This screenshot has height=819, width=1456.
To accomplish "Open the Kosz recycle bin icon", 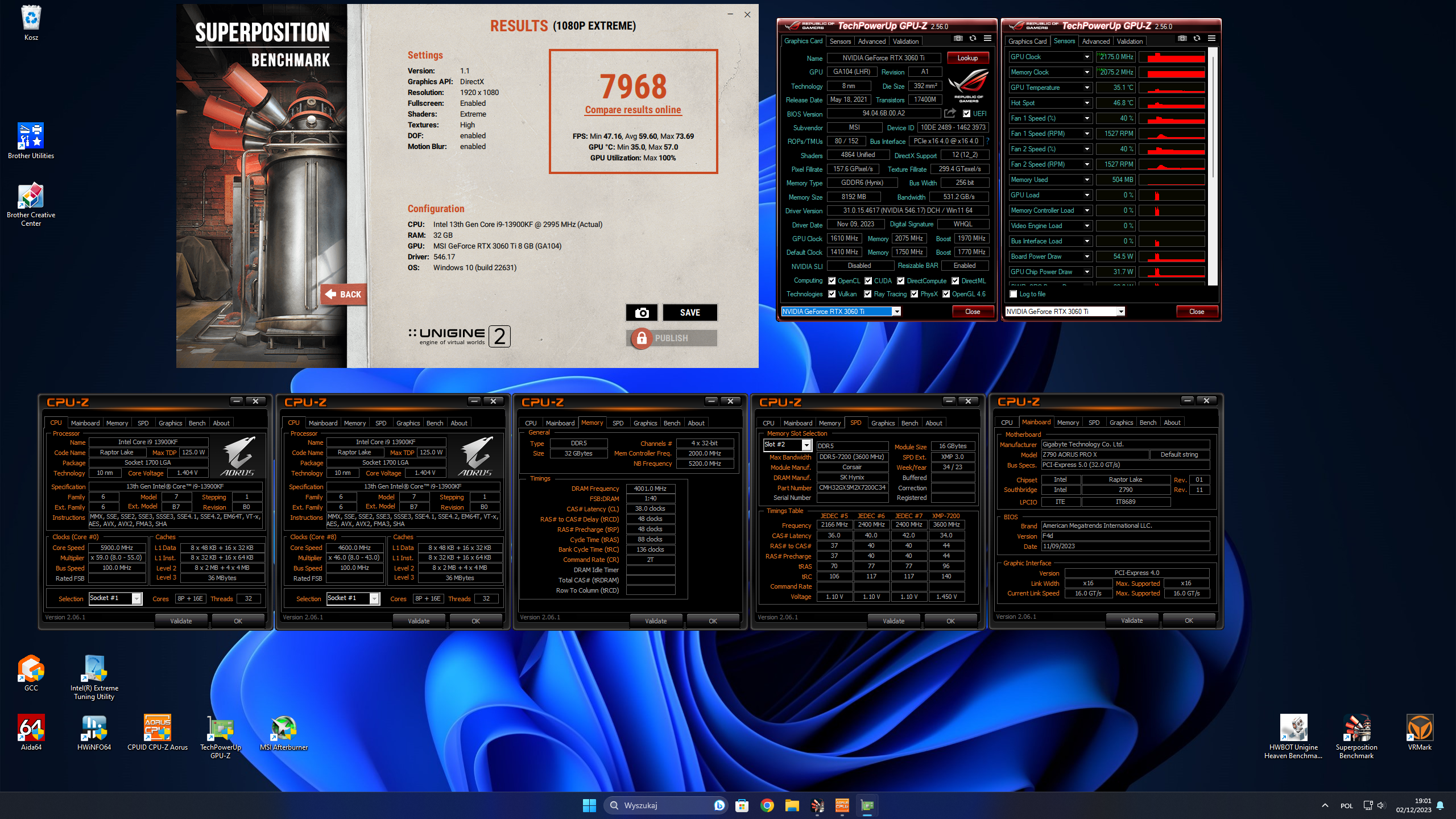I will point(31,23).
